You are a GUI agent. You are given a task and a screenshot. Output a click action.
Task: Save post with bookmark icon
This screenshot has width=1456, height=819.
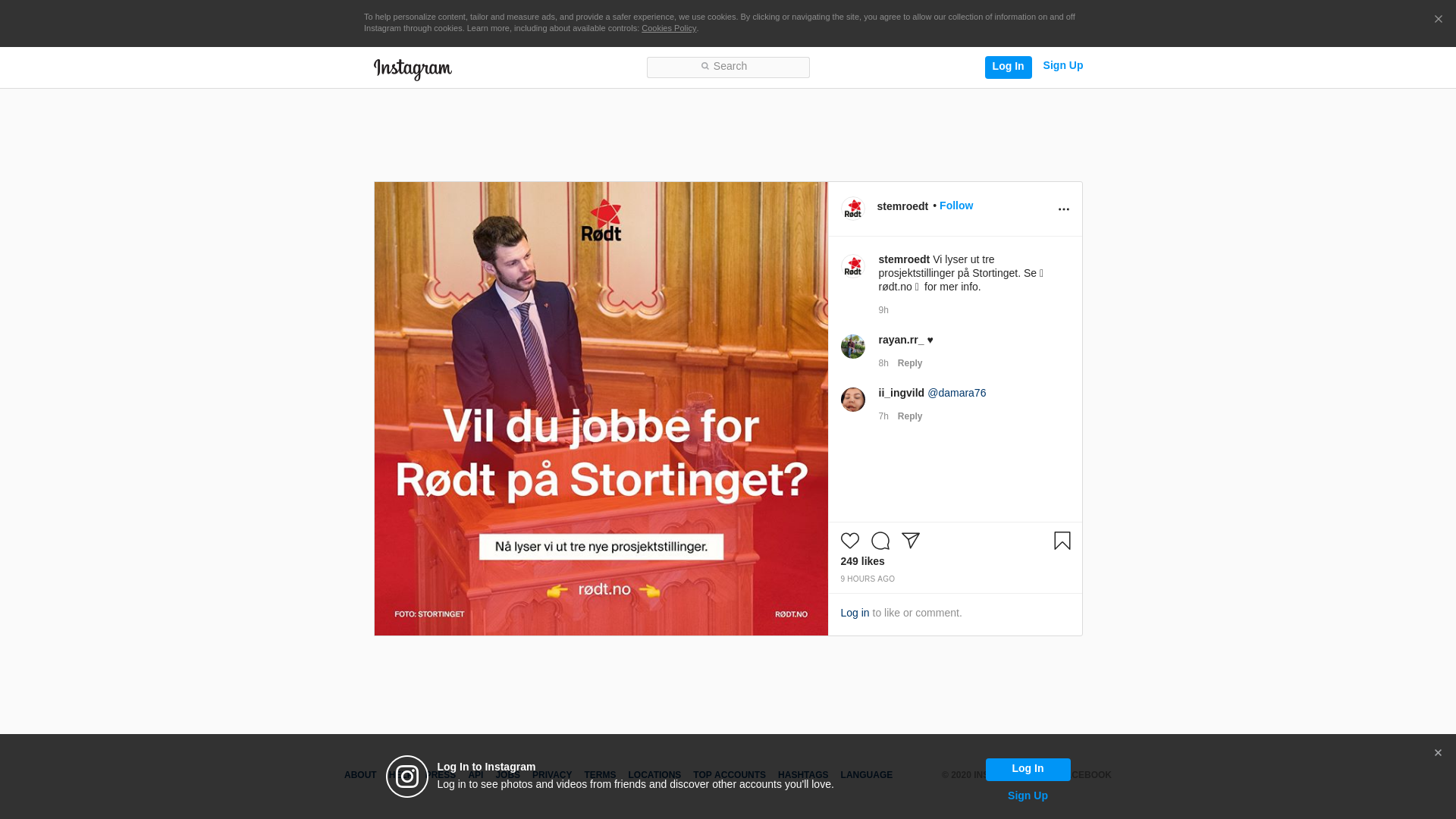[x=1062, y=541]
